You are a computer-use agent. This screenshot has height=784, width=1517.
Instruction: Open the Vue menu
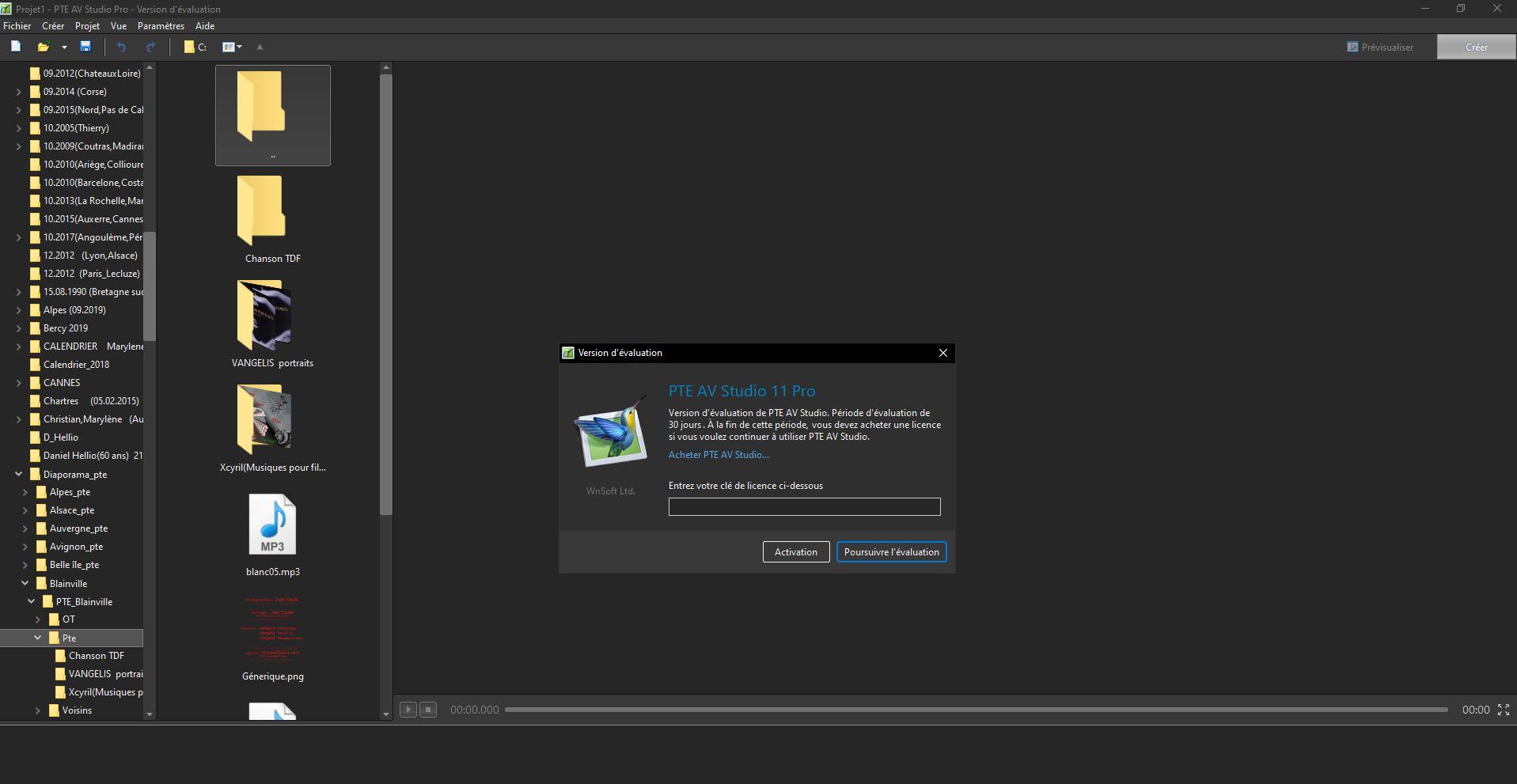119,26
